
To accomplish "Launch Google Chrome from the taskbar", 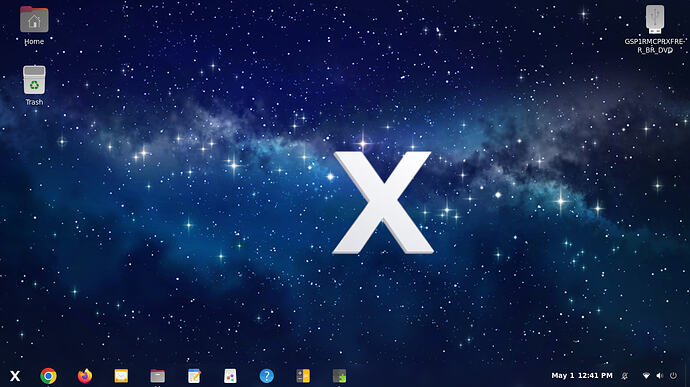I will (x=48, y=376).
